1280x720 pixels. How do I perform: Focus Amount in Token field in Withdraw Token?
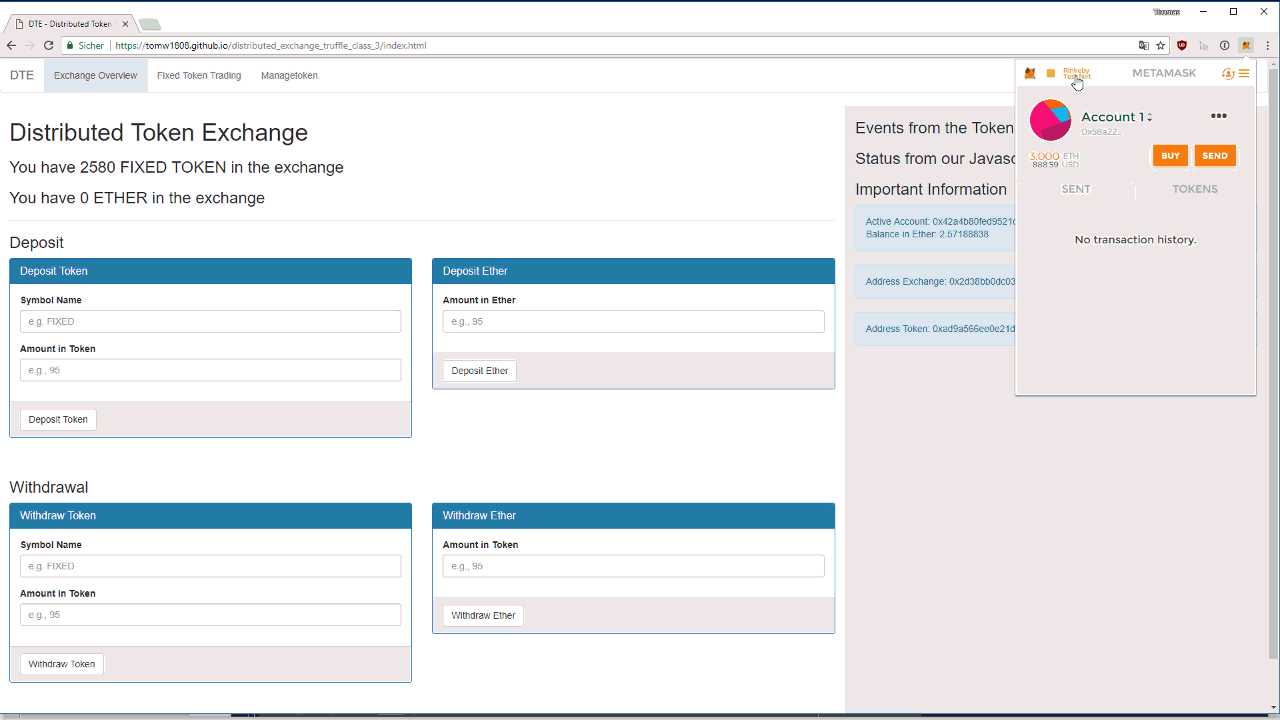click(211, 615)
